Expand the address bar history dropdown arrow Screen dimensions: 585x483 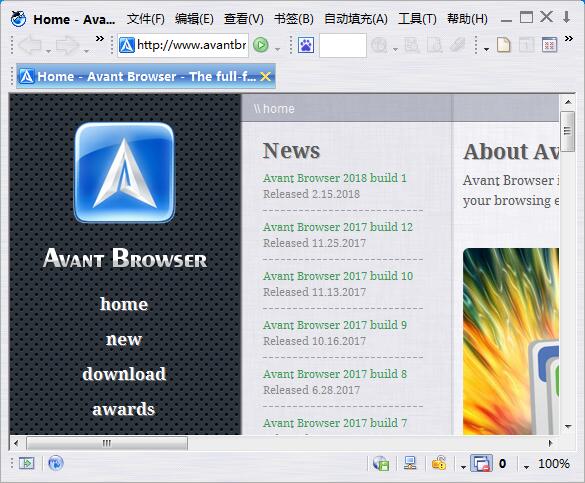[277, 49]
